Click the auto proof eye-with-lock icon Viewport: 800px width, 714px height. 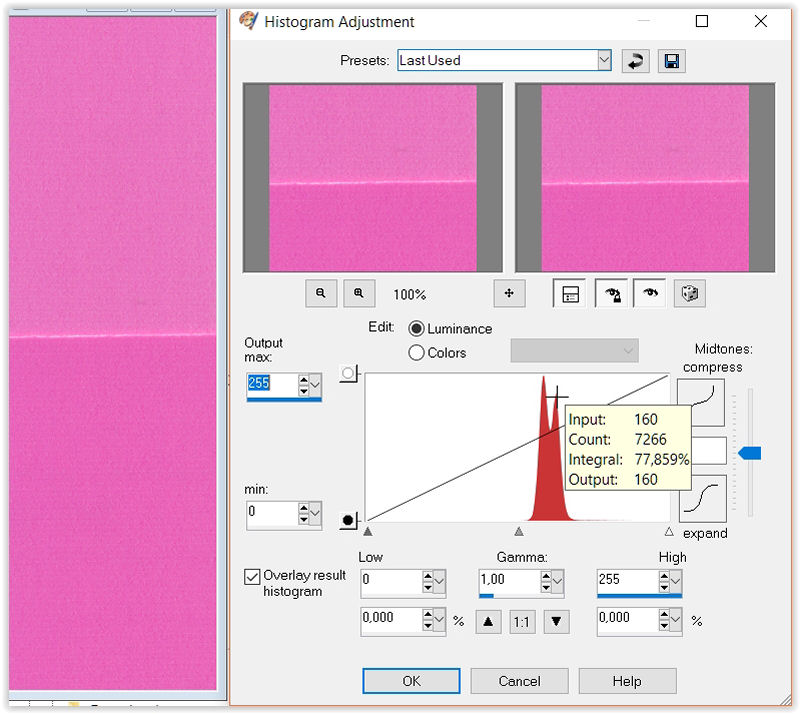611,293
